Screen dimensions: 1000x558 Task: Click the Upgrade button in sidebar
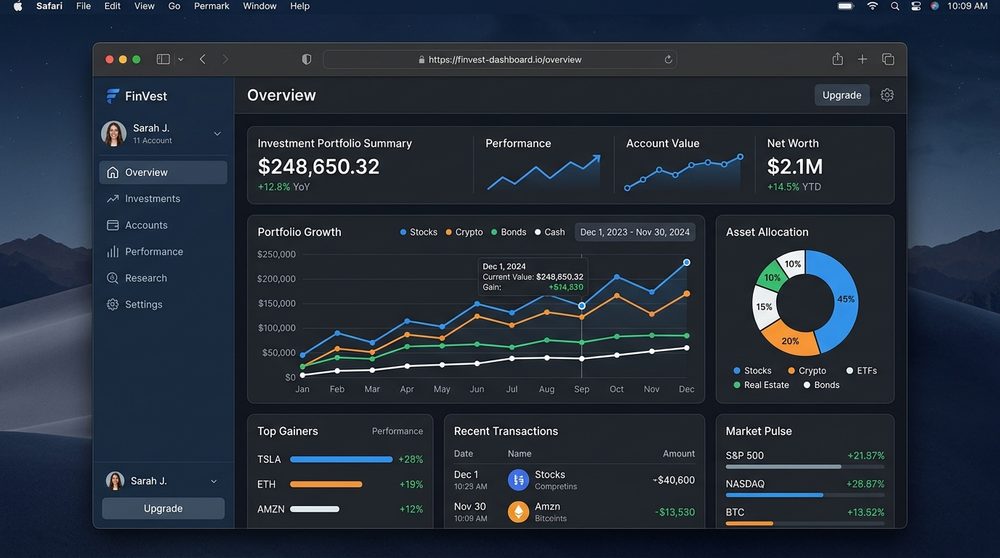[x=163, y=508]
